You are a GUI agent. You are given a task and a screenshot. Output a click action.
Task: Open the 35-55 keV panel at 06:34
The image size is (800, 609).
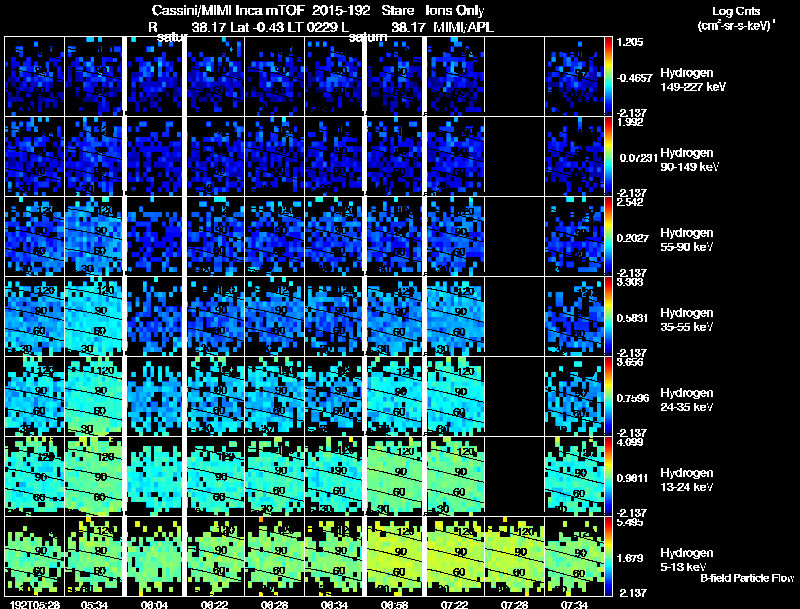click(335, 317)
